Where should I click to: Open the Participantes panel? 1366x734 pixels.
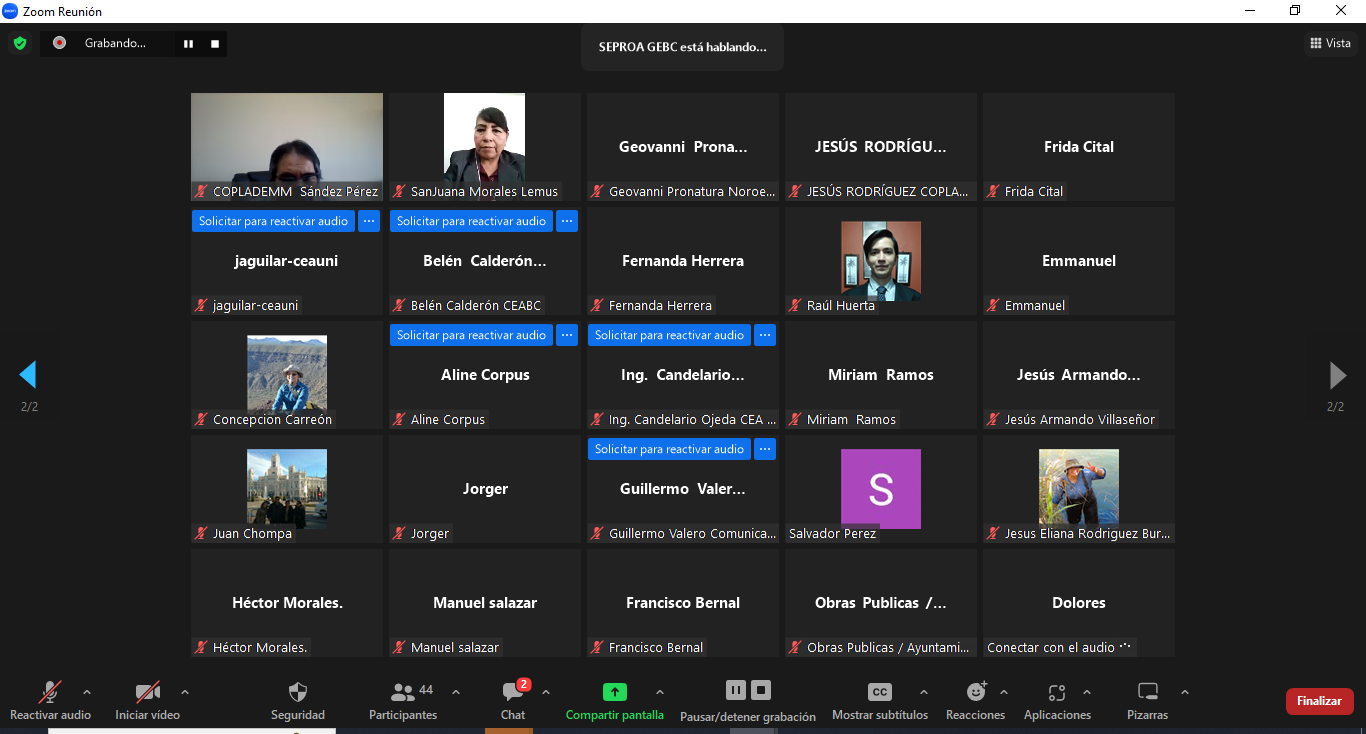tap(403, 692)
